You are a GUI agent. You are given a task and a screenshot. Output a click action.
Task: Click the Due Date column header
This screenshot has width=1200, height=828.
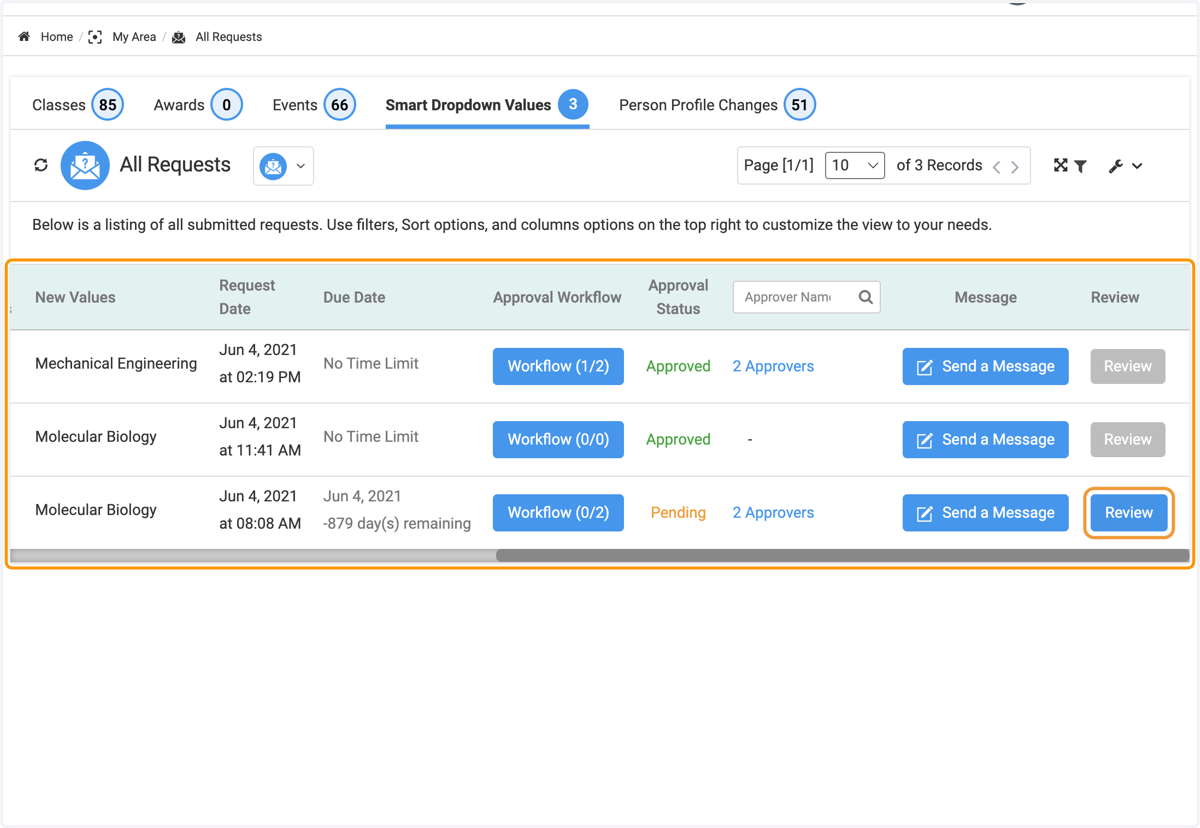click(x=354, y=297)
